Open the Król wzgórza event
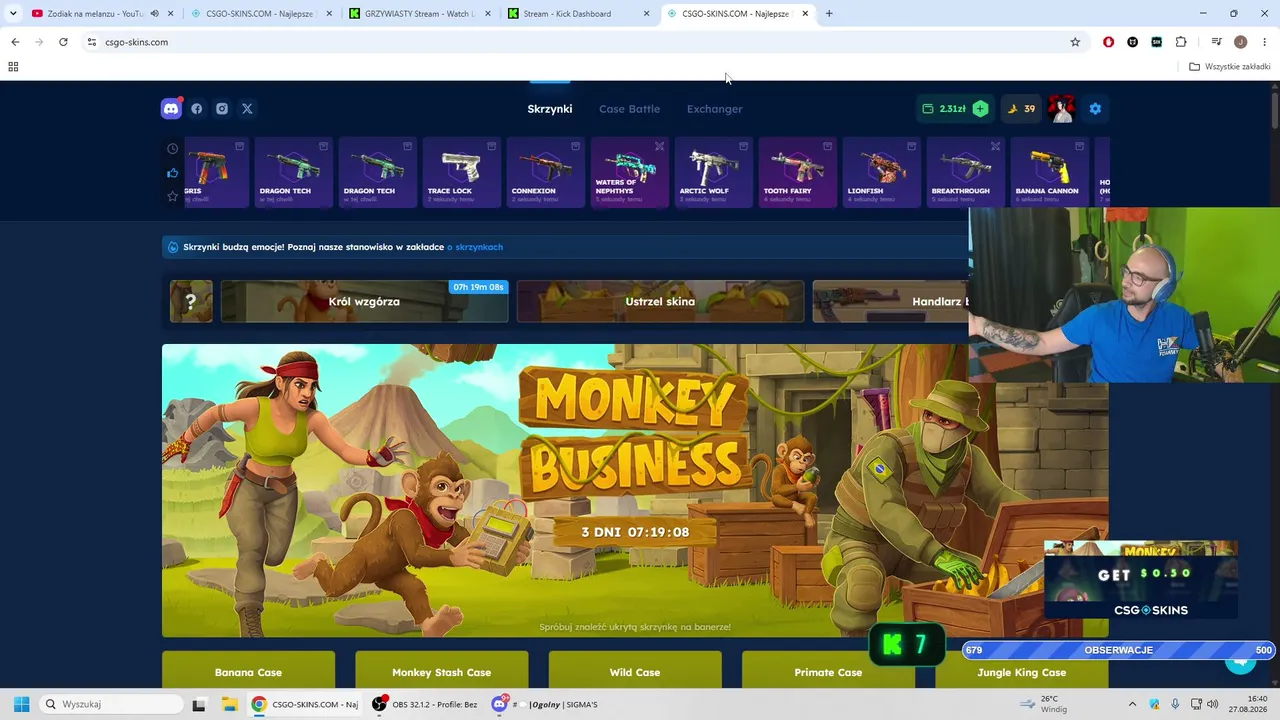The width and height of the screenshot is (1280, 720). [364, 301]
